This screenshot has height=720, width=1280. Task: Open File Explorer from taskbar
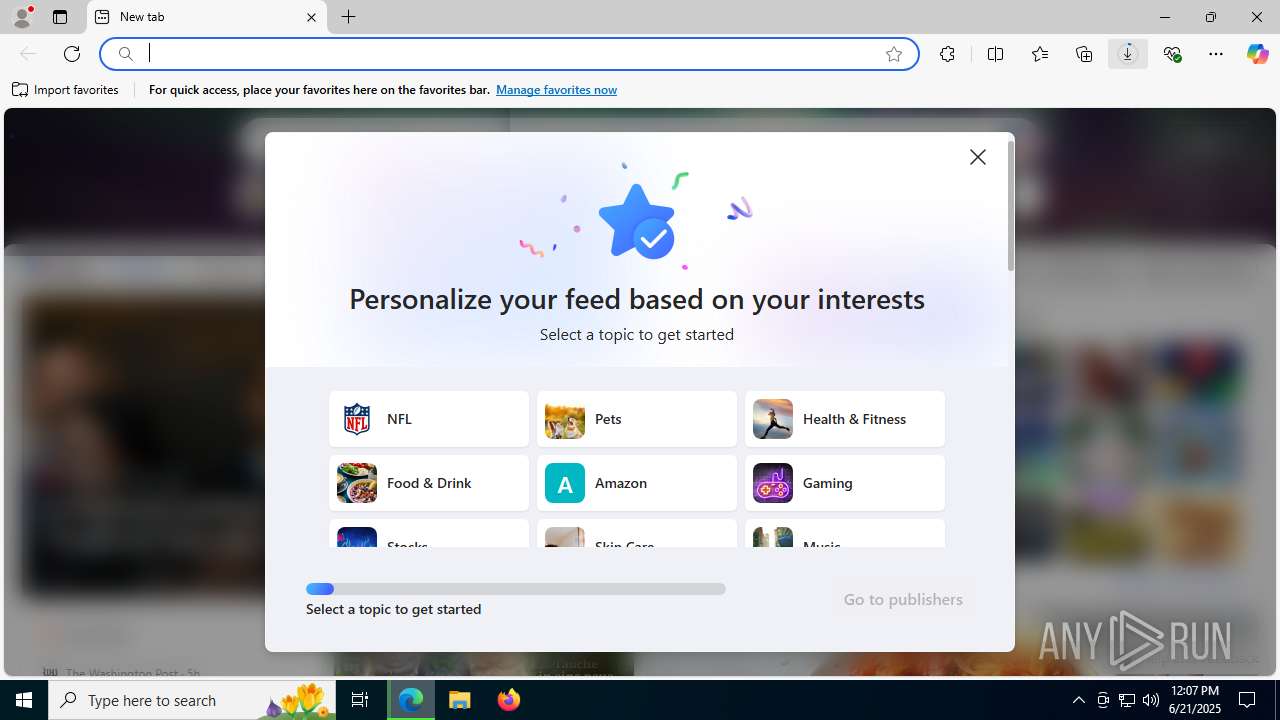pyautogui.click(x=460, y=700)
